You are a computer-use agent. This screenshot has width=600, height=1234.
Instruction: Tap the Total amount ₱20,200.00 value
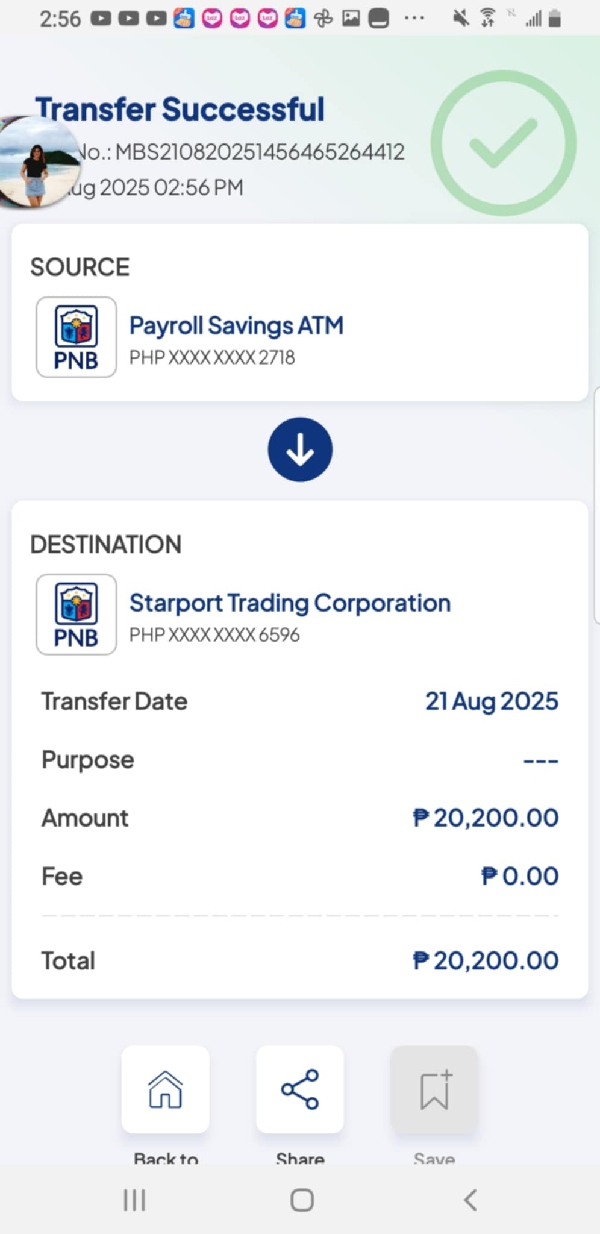tap(486, 960)
